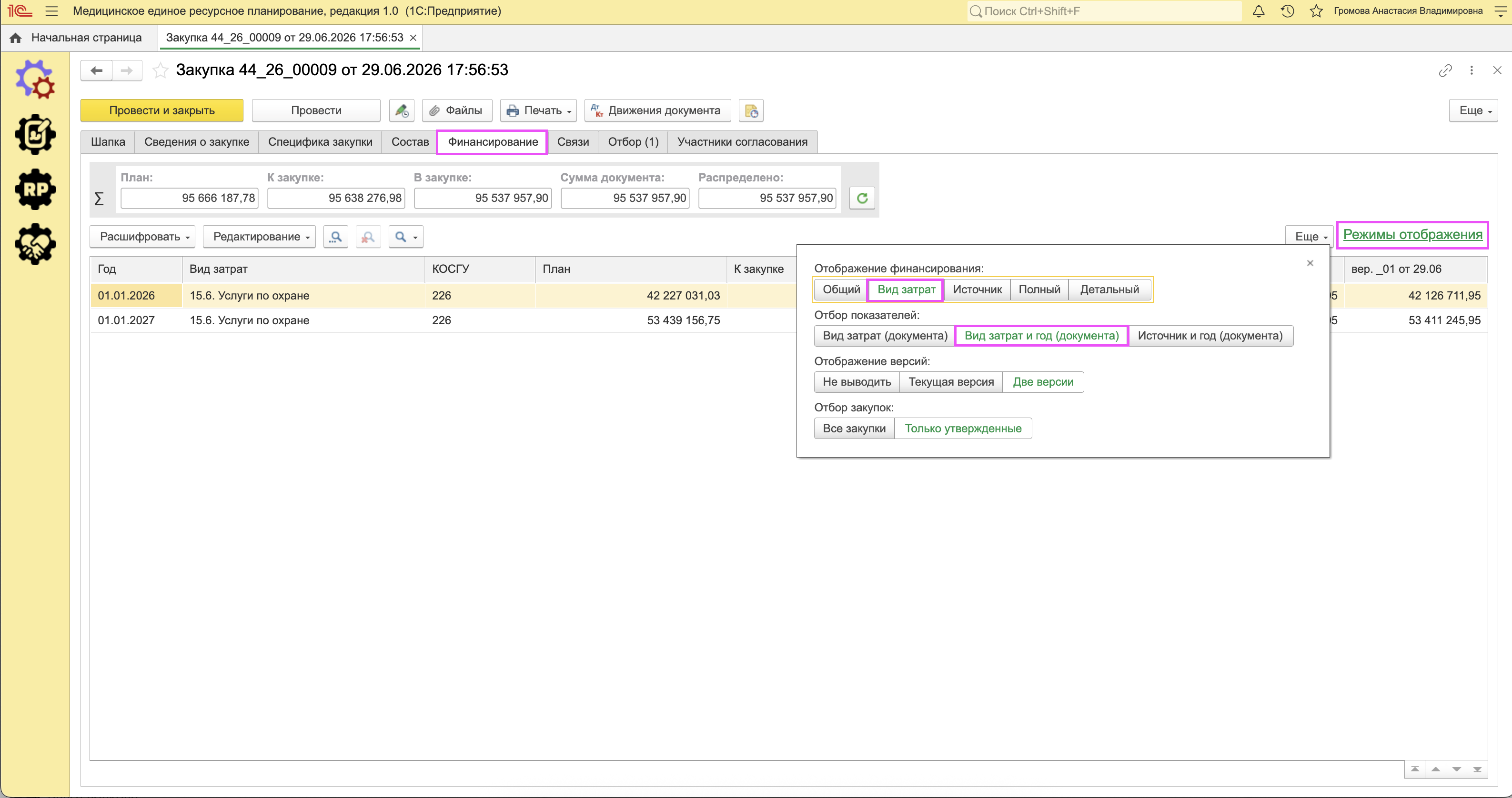Viewport: 1512px width, 798px height.
Task: Cancel search with the crossed magnifier icon
Action: (368, 237)
